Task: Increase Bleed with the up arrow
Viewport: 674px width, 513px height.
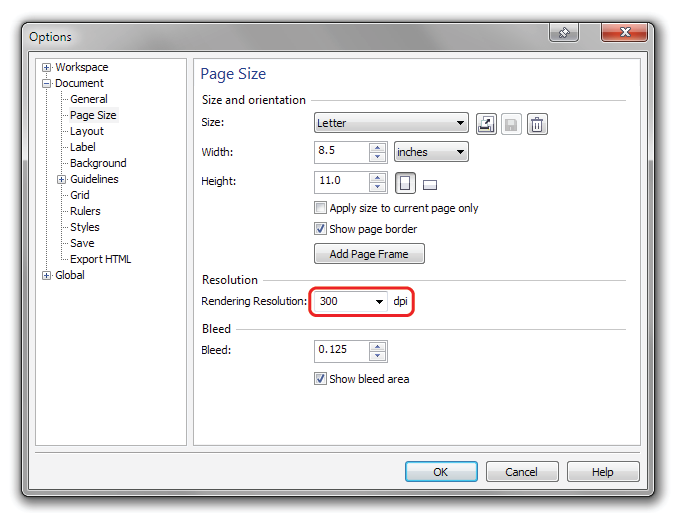Action: click(377, 347)
